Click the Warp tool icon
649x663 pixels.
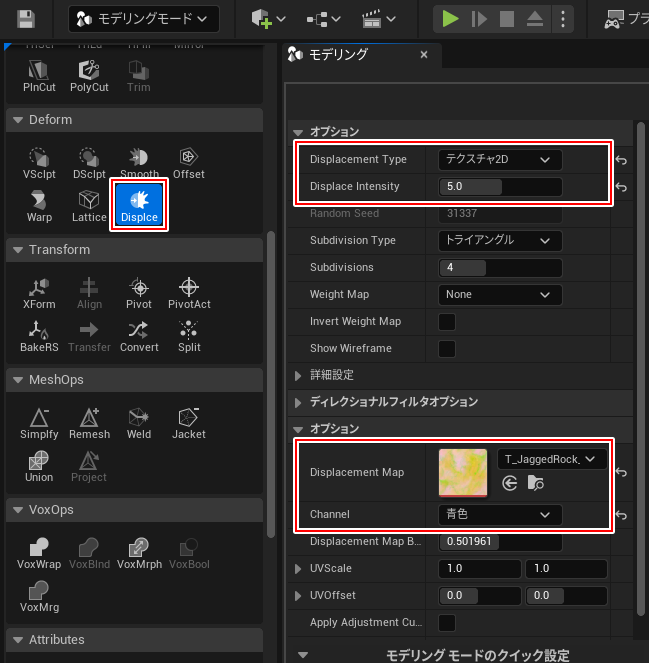coord(40,203)
